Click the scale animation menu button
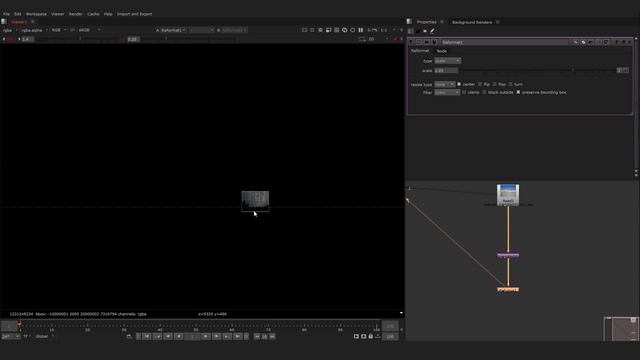The height and width of the screenshot is (360, 640). point(626,71)
